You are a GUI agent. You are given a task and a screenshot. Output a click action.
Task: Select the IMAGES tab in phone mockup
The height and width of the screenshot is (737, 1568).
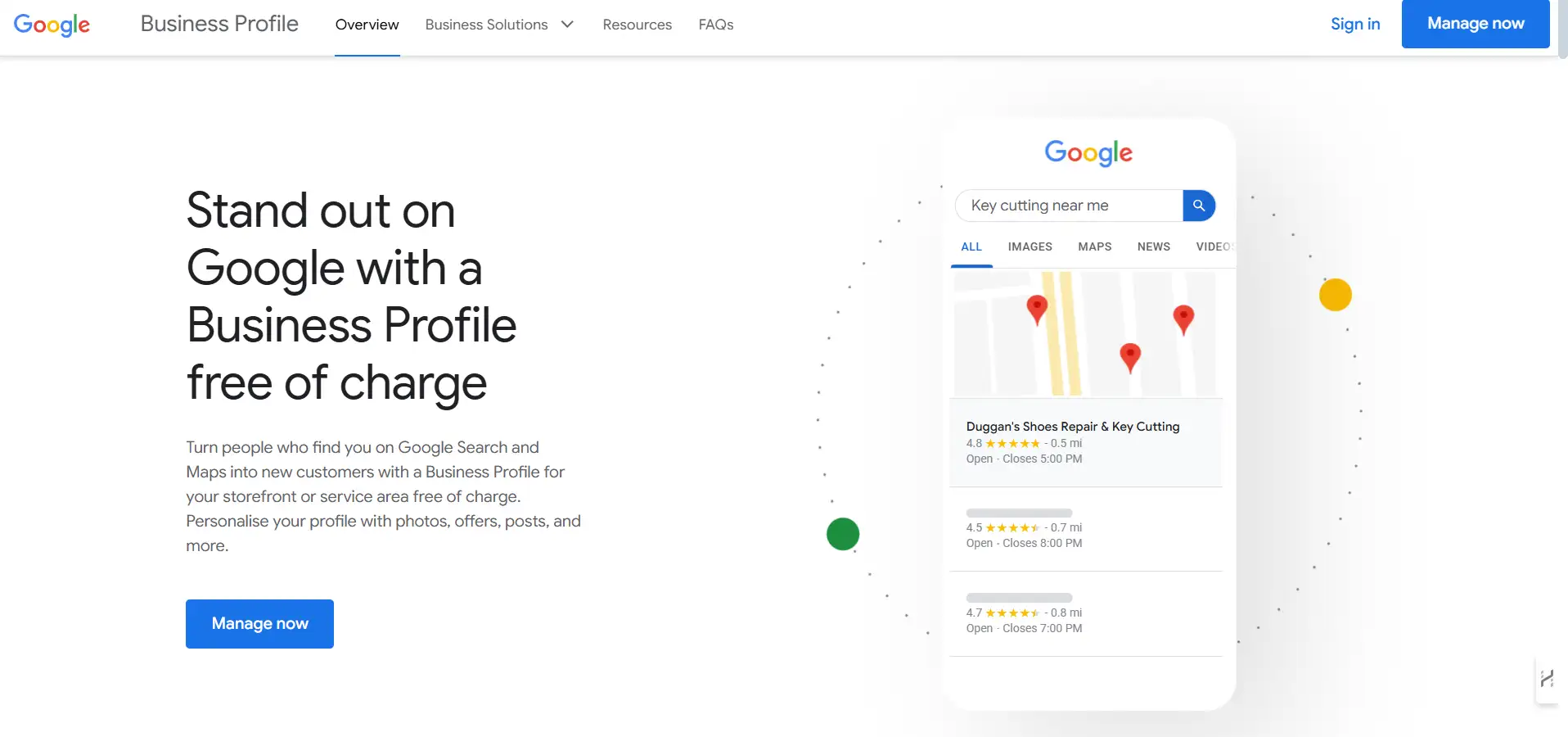point(1030,246)
